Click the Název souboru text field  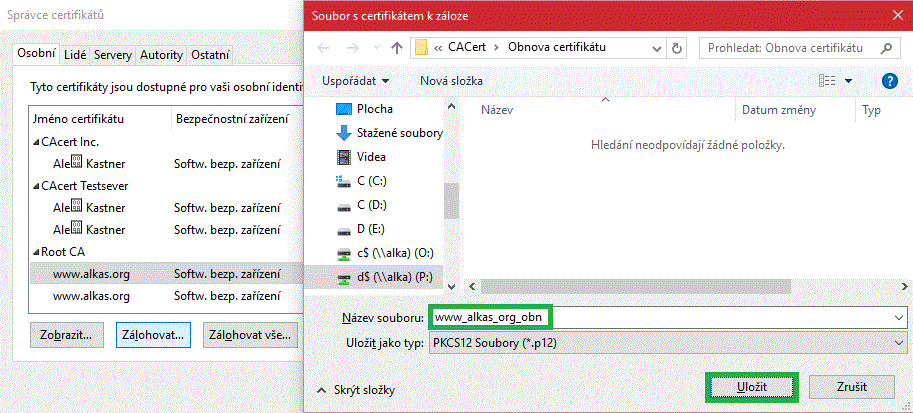660,316
